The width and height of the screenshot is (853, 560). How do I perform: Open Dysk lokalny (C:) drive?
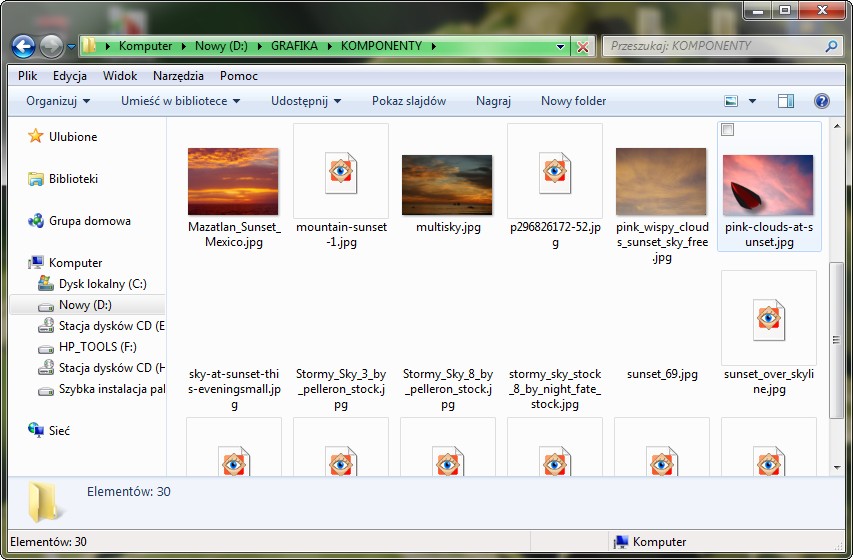tap(102, 284)
